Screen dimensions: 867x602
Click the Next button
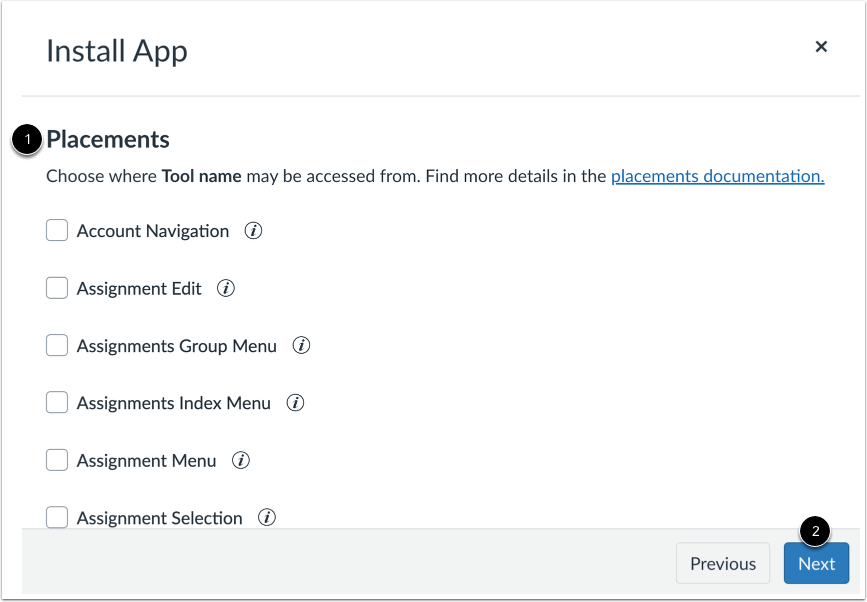pos(816,564)
